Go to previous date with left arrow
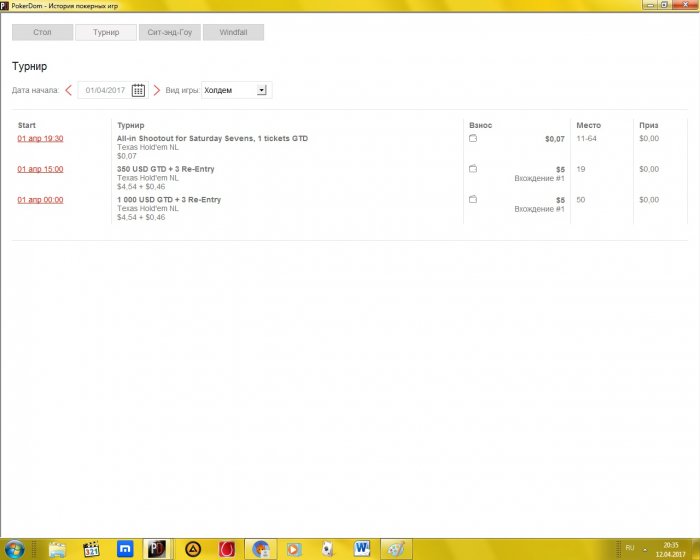700x560 pixels. [68, 90]
